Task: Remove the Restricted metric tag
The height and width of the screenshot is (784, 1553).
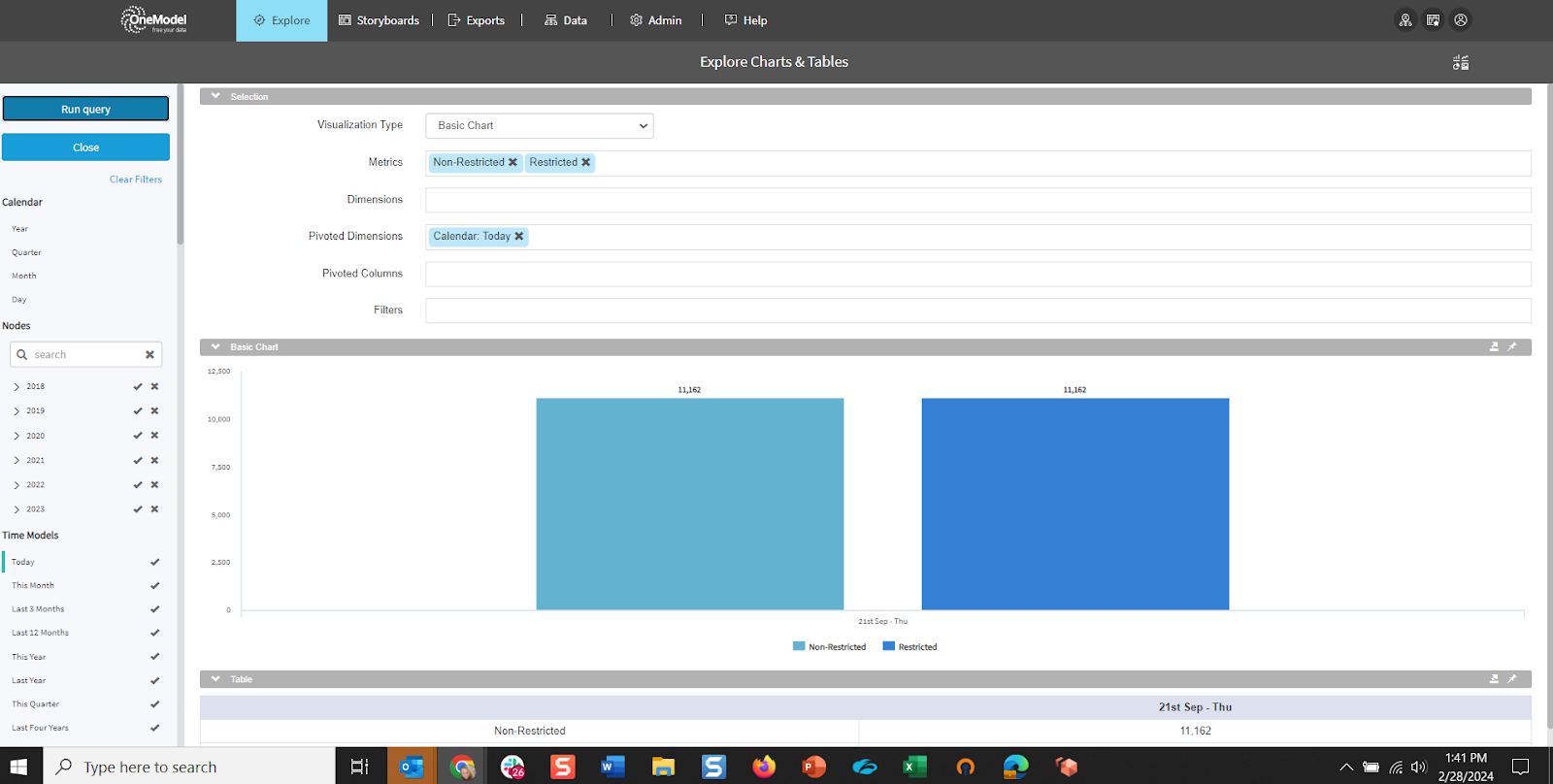Action: (x=585, y=163)
